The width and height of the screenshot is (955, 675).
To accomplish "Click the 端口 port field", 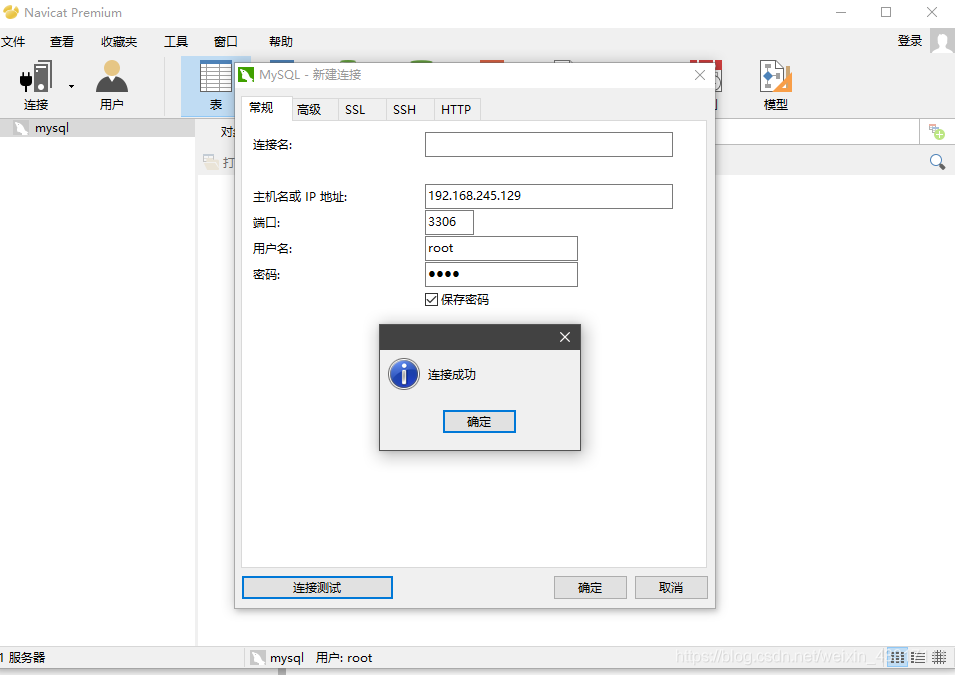I will coord(449,222).
